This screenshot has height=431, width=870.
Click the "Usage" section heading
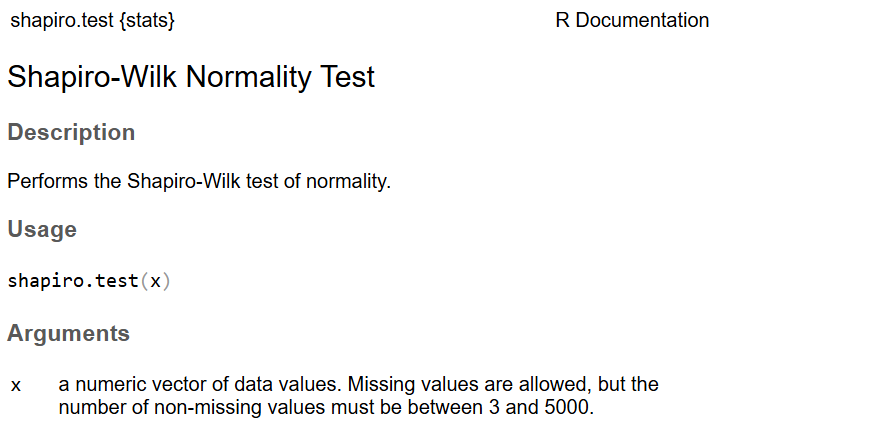(42, 229)
